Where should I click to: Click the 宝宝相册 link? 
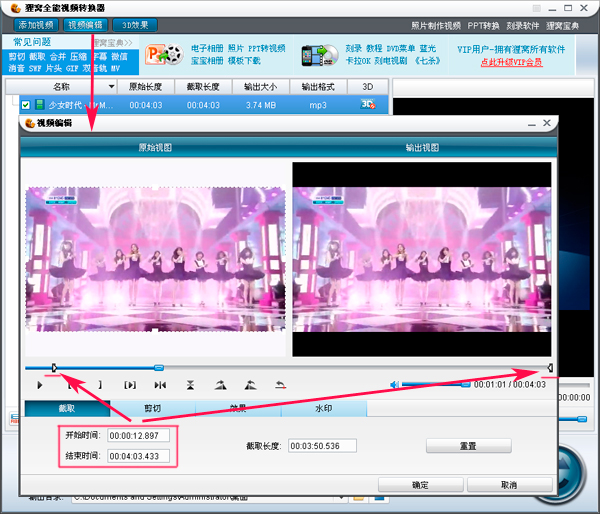tap(207, 60)
